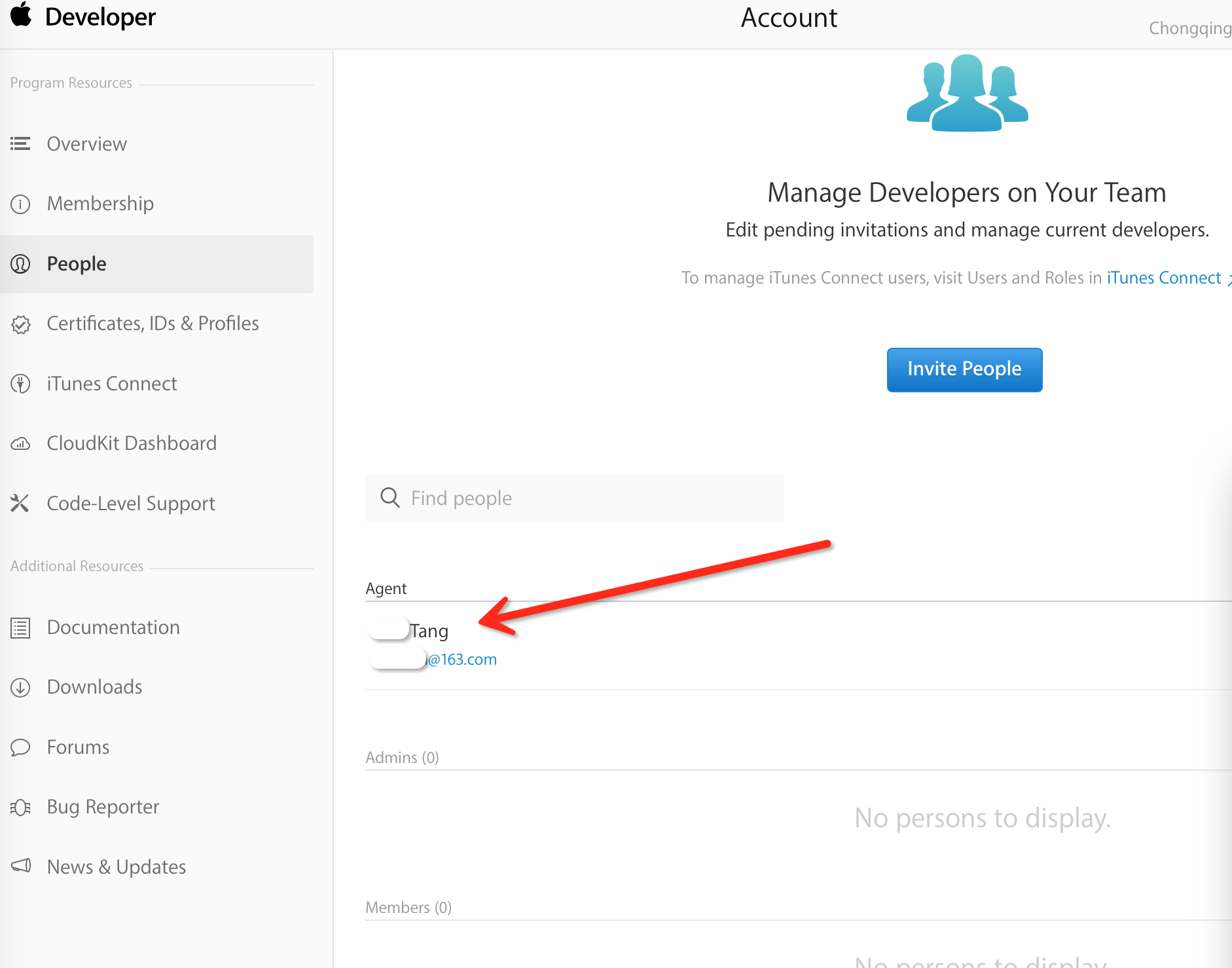Click the Code-Level Support tools icon
Viewport: 1232px width, 968px height.
click(20, 503)
